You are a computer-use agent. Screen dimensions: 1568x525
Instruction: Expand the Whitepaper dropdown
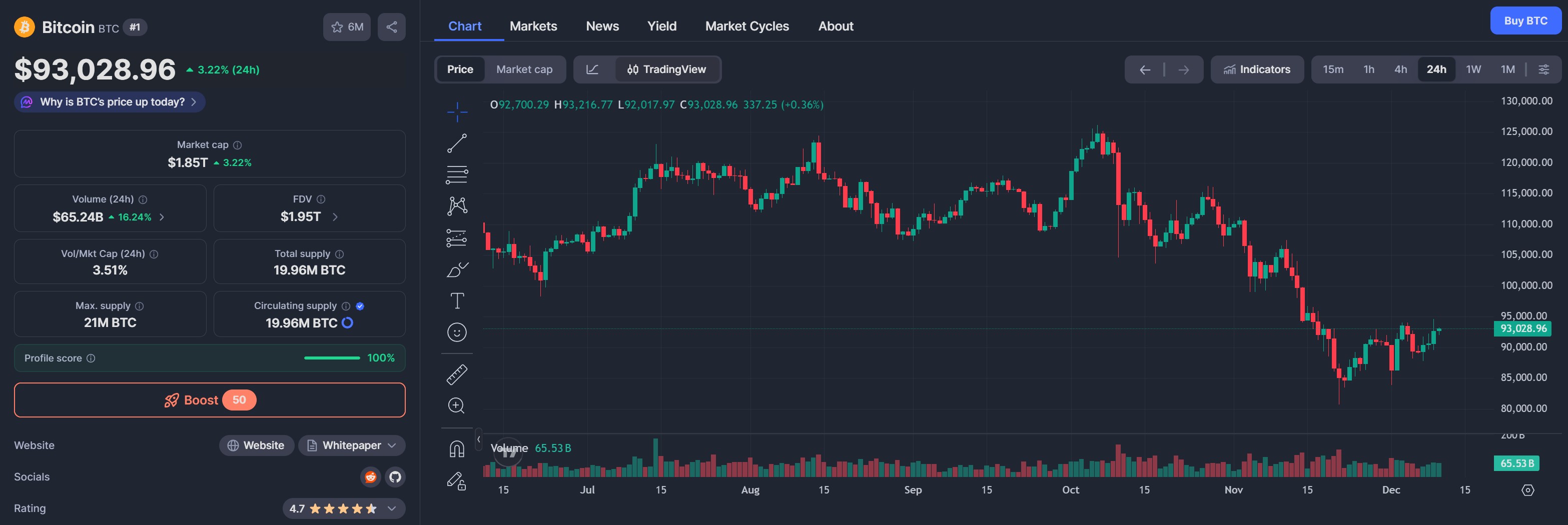point(352,445)
